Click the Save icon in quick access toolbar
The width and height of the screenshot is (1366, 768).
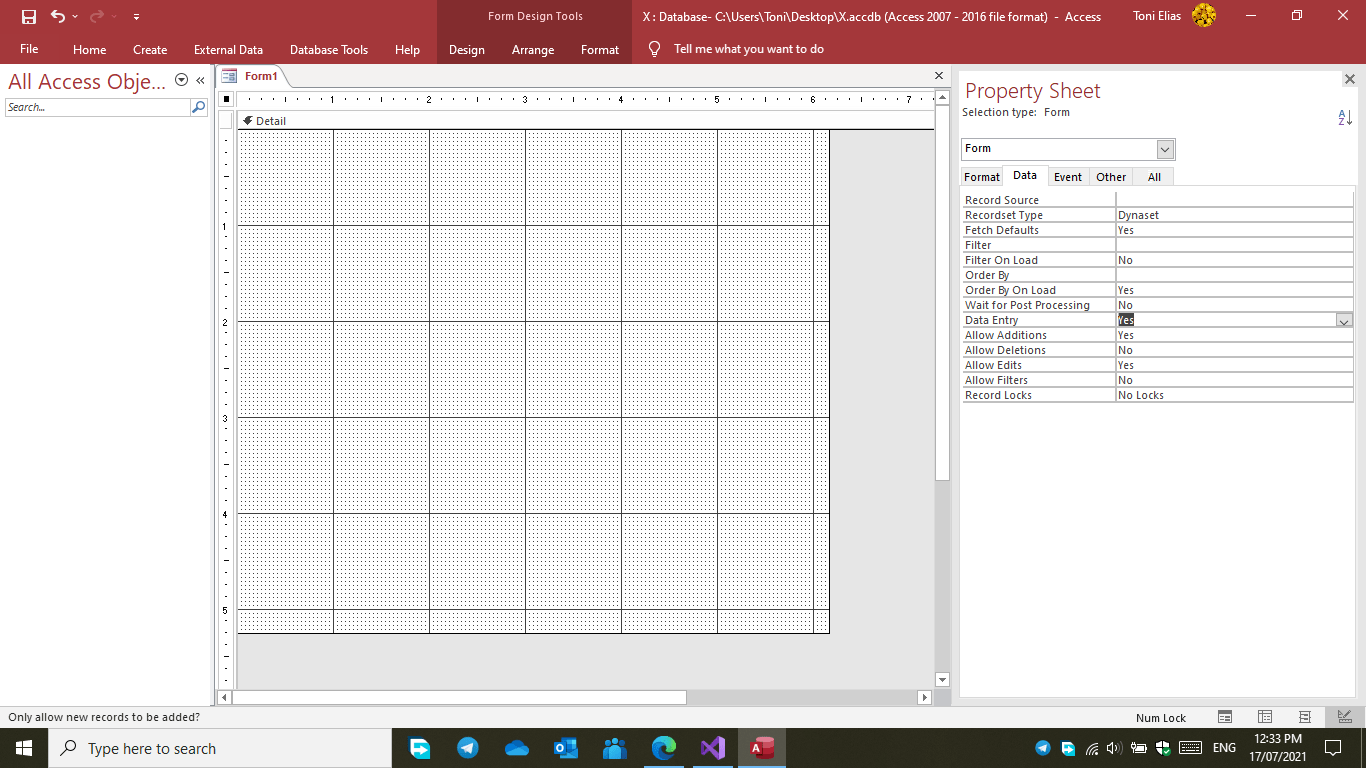coord(29,17)
